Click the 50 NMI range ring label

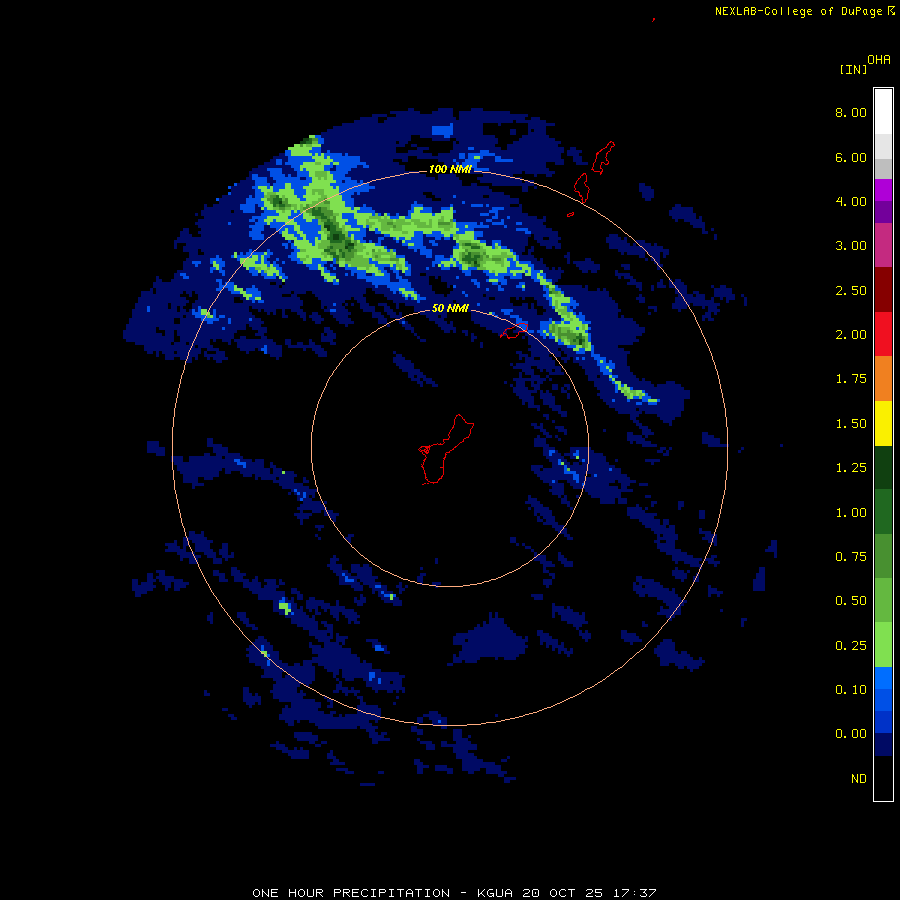click(x=450, y=309)
